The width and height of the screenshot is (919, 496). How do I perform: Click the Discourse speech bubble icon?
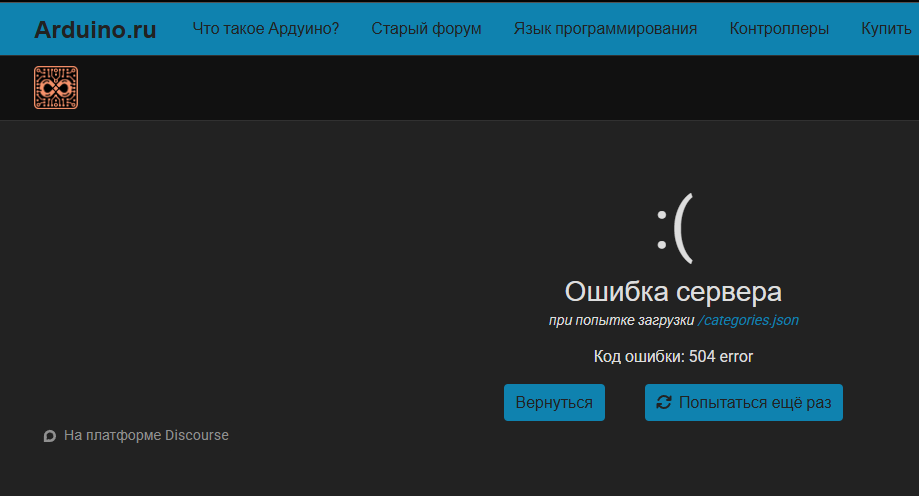click(50, 436)
